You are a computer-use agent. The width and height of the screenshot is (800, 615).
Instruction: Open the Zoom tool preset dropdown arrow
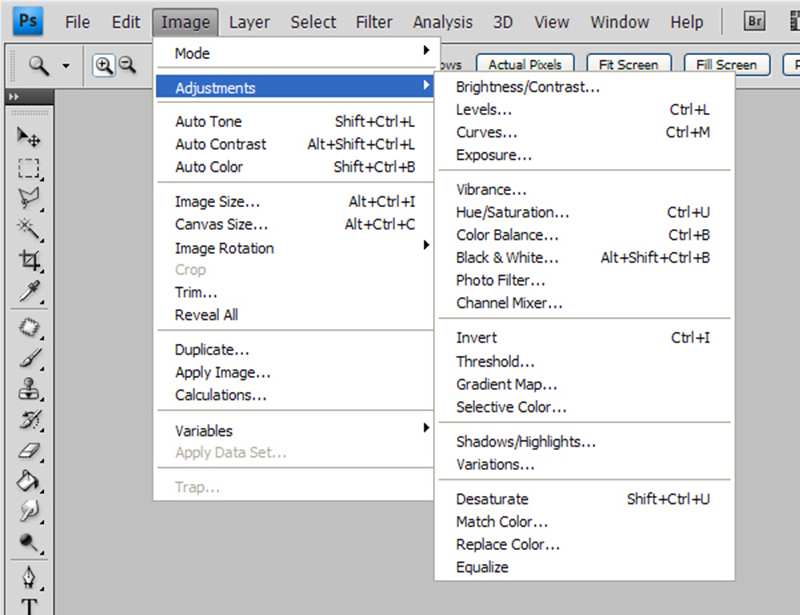pyautogui.click(x=66, y=66)
